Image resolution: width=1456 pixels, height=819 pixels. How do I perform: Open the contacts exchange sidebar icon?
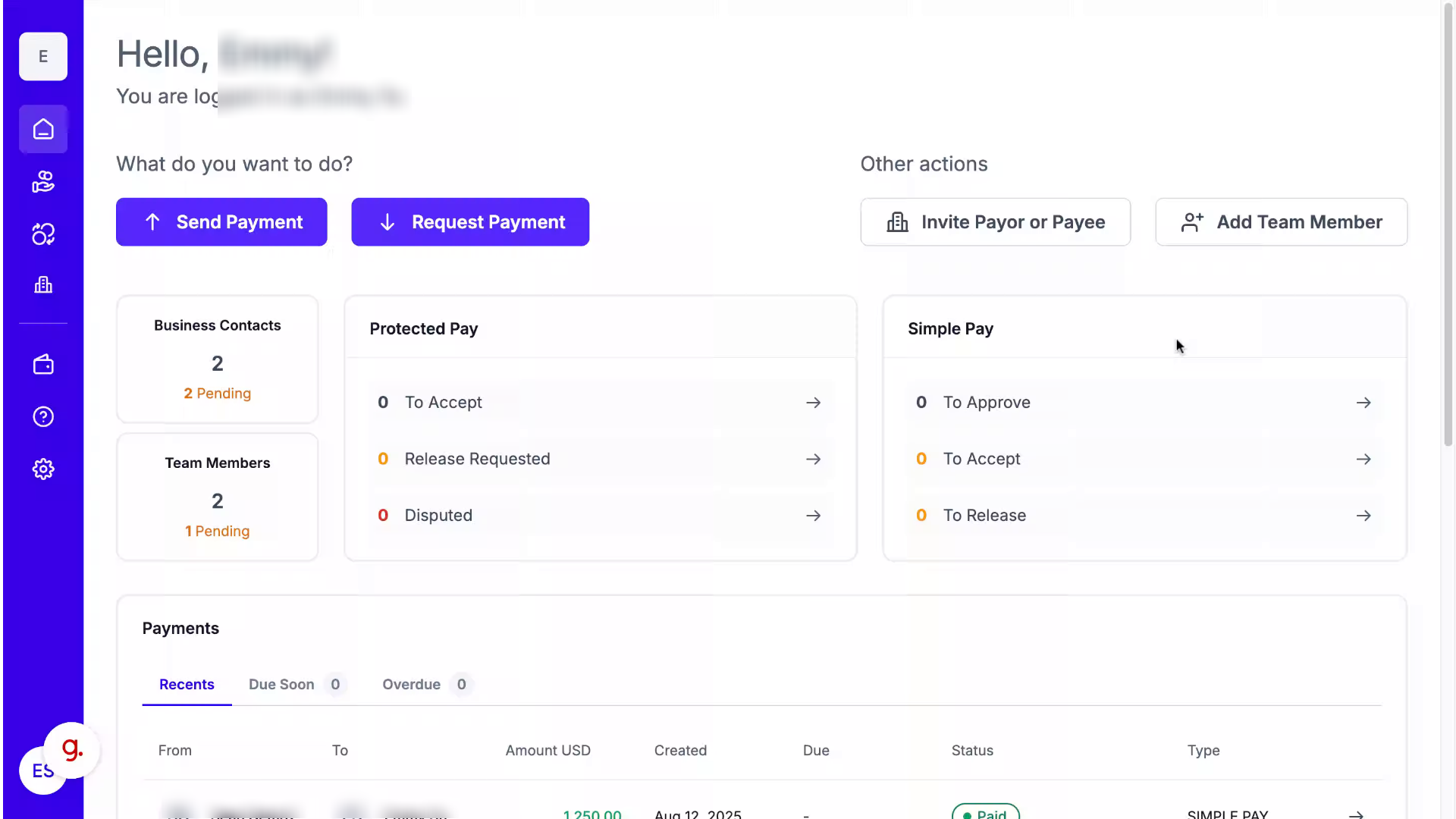click(43, 234)
